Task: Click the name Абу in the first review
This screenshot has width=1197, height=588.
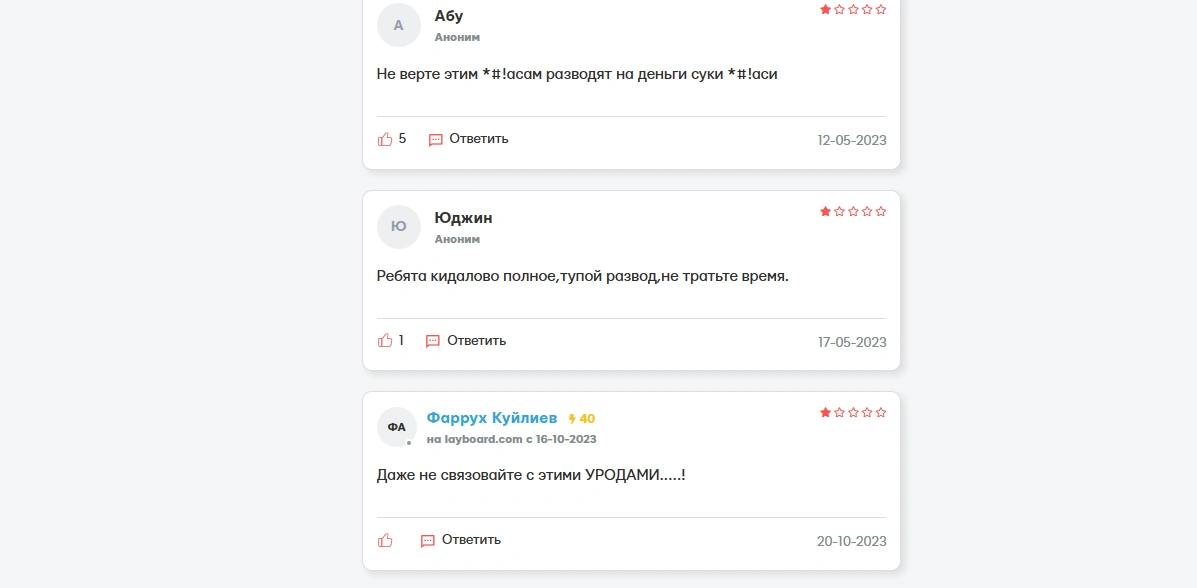Action: click(x=449, y=16)
